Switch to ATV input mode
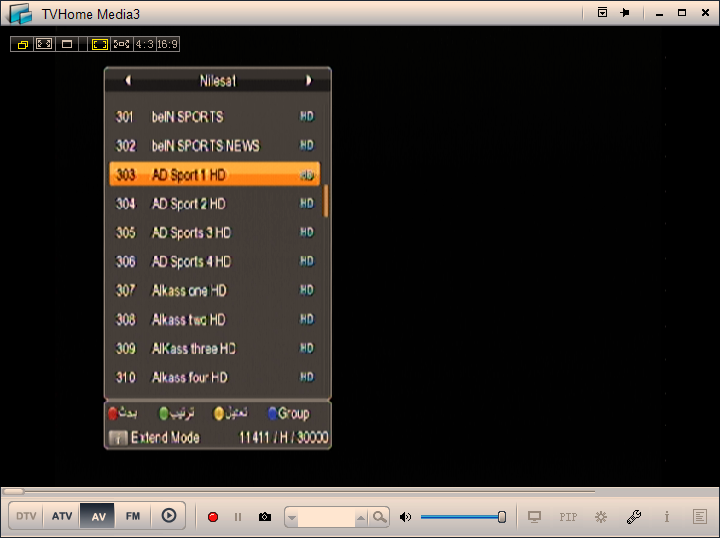720x538 pixels. click(62, 516)
